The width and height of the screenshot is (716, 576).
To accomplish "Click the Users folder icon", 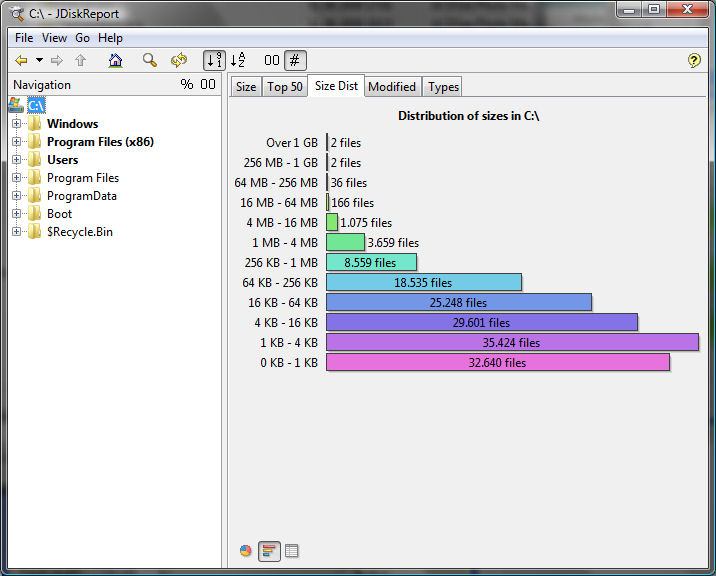I will (35, 159).
